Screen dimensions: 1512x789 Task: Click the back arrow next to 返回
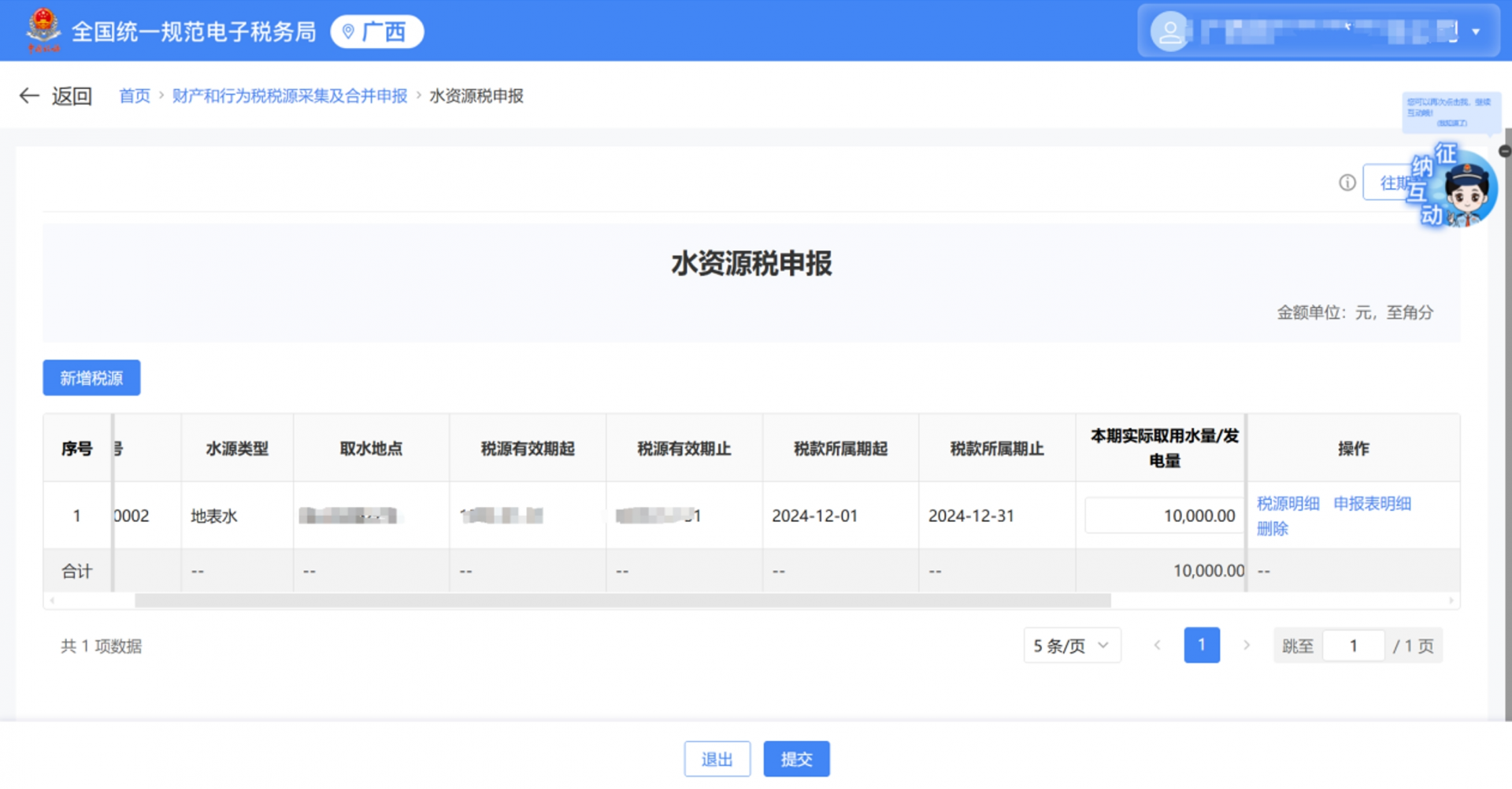coord(28,95)
